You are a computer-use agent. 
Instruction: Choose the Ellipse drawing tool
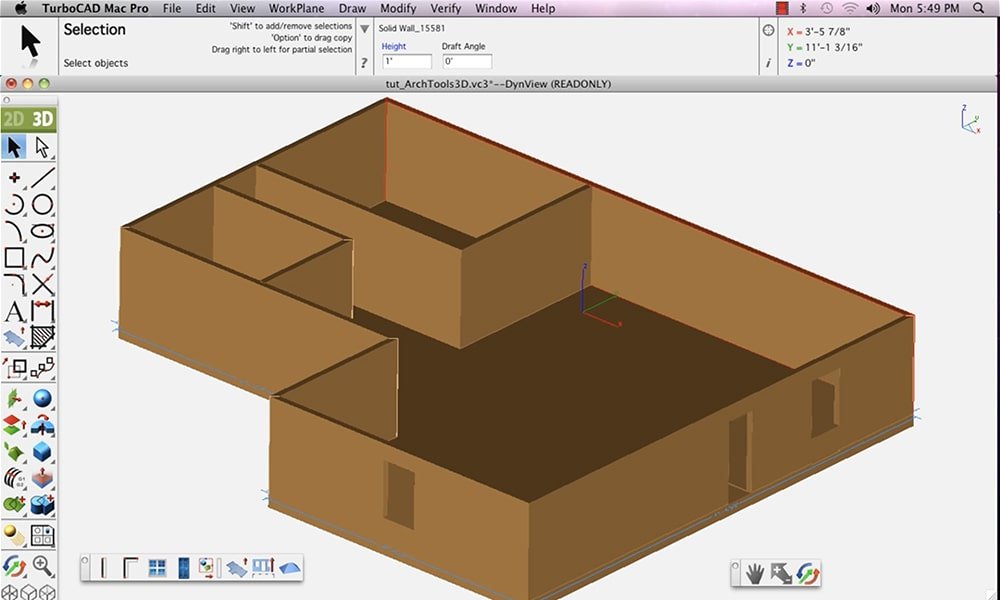[x=42, y=231]
